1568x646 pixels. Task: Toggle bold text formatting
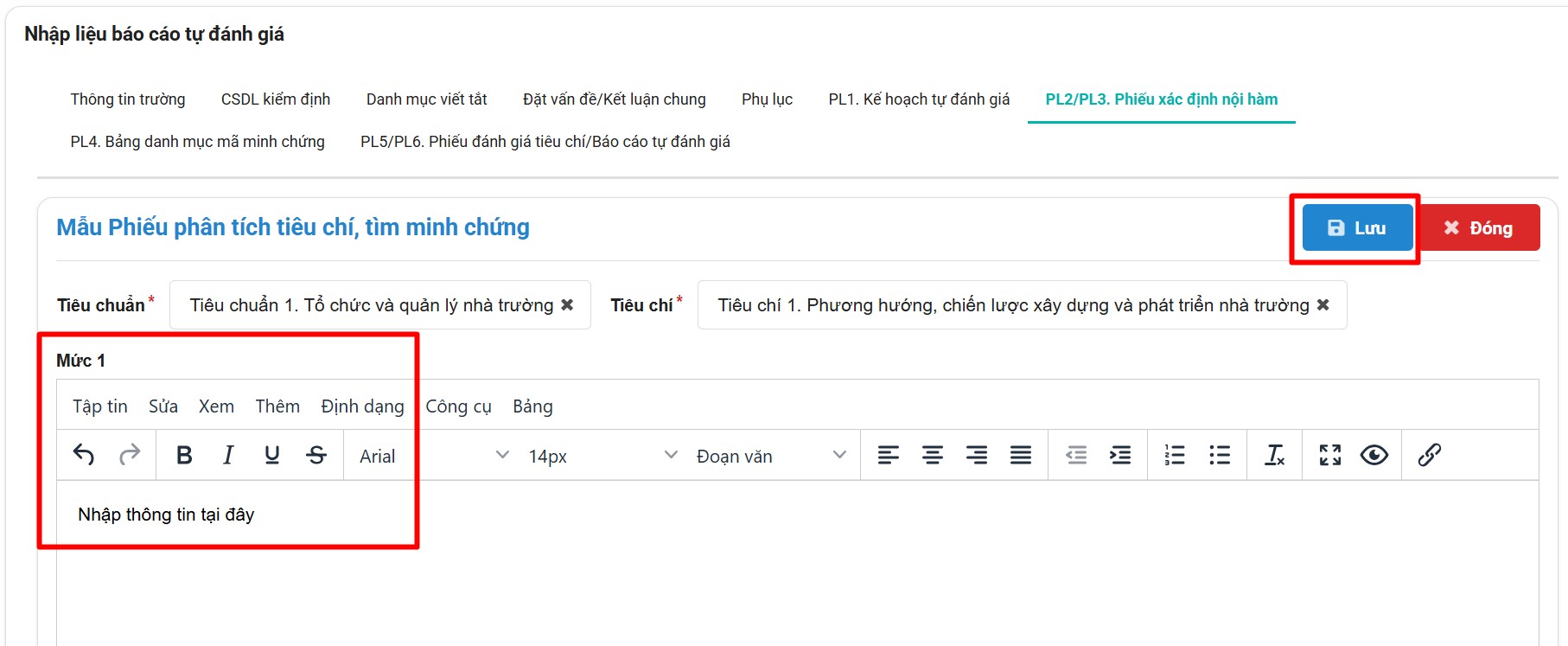(x=184, y=455)
